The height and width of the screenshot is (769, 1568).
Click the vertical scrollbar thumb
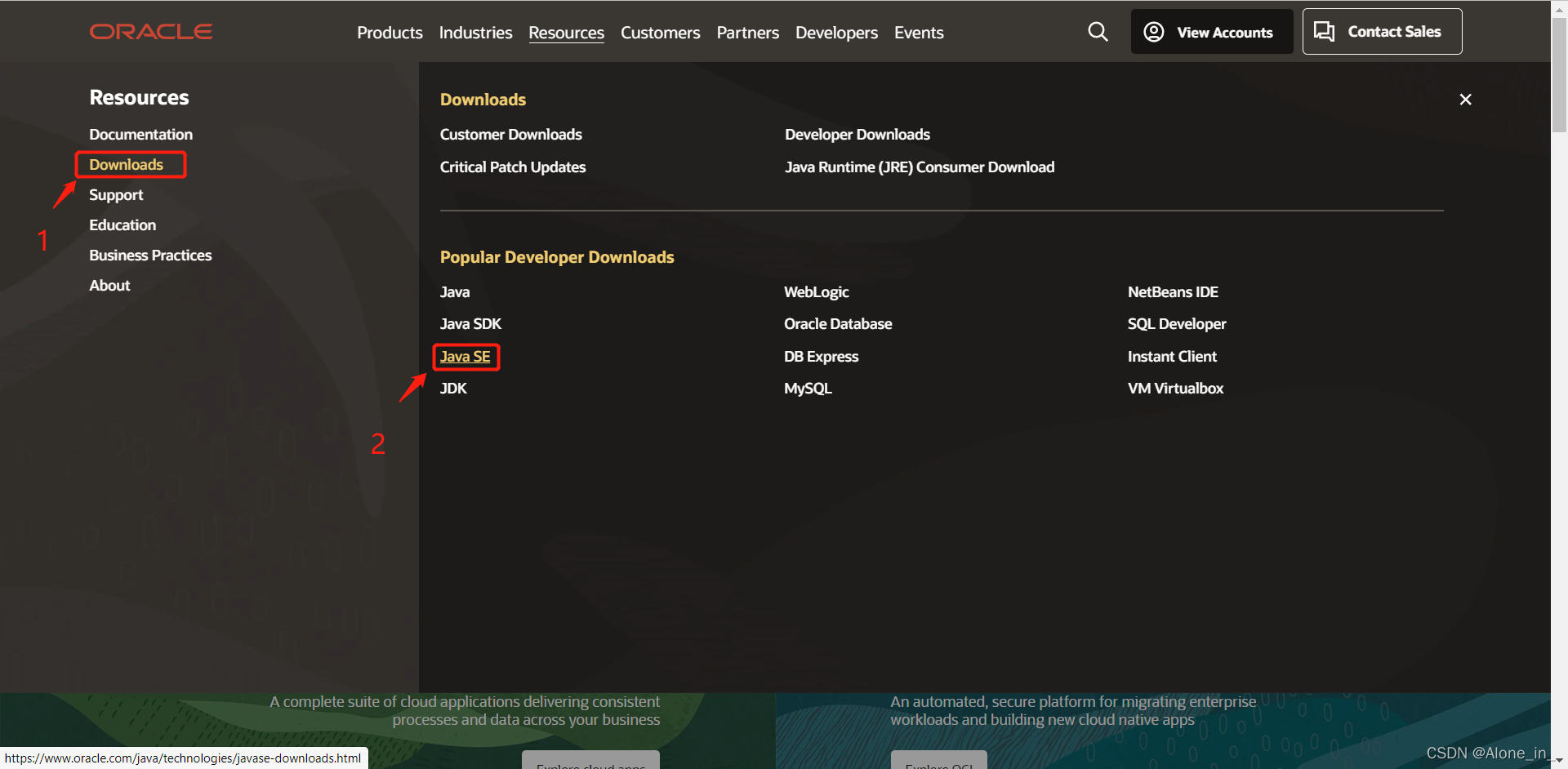[1559, 75]
